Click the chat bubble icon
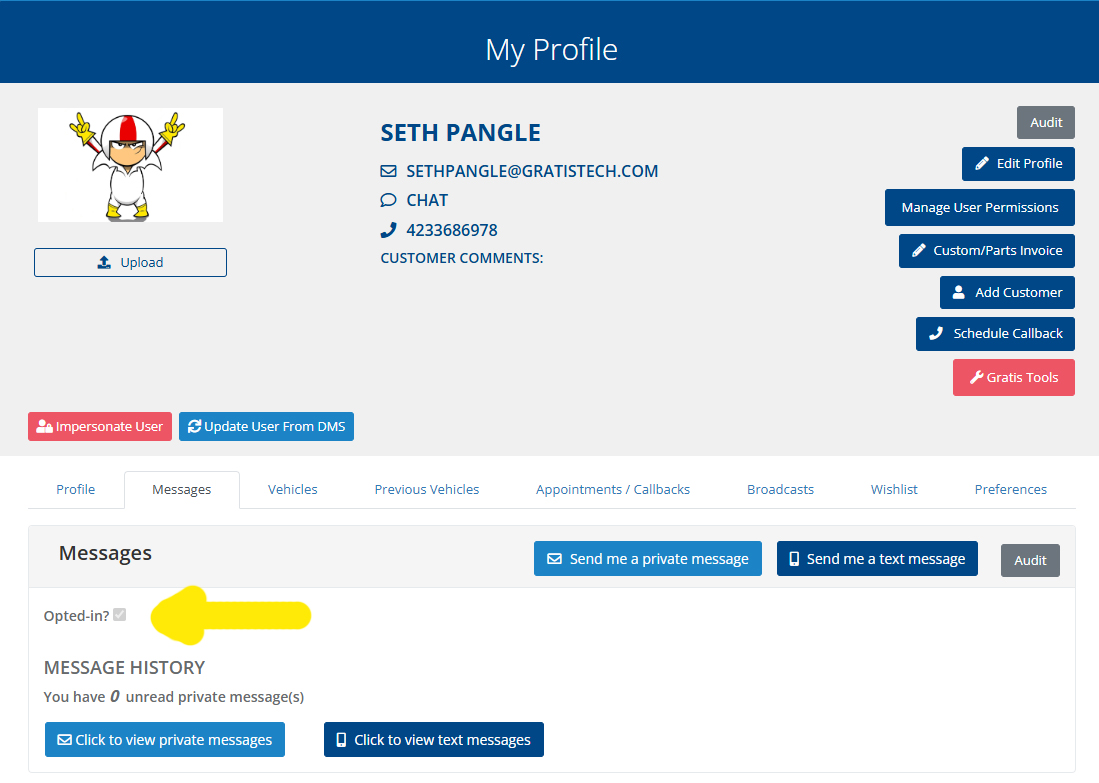 [389, 200]
